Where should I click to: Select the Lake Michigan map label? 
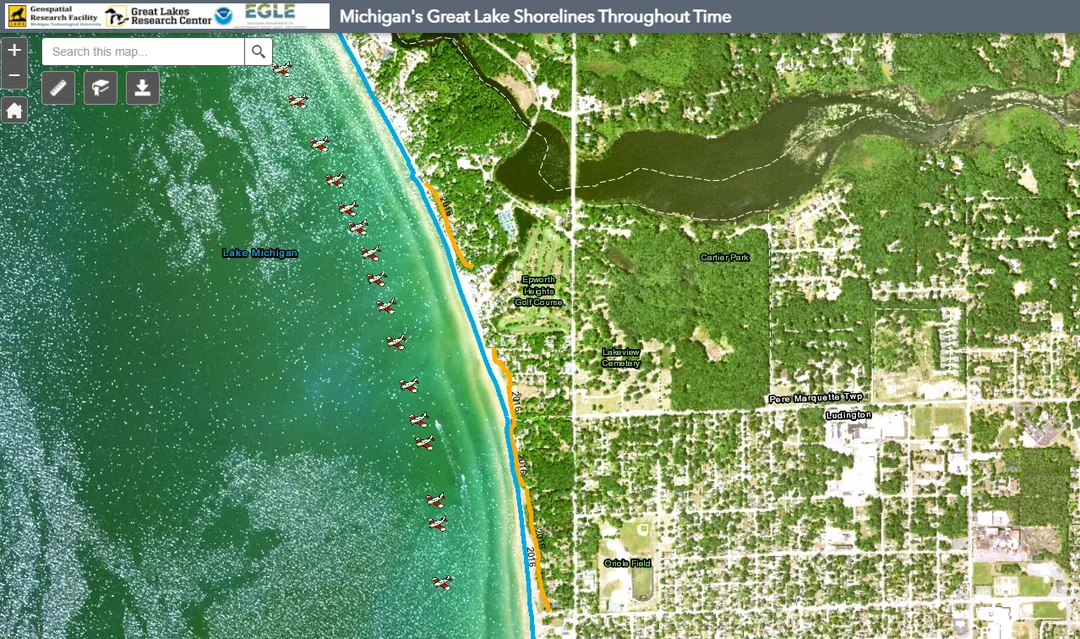[x=260, y=253]
